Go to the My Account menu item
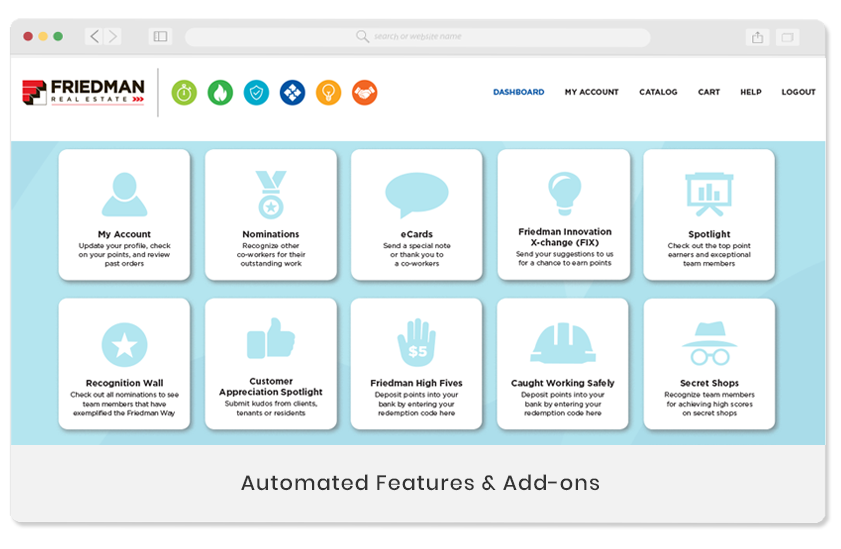Viewport: 841px width, 549px height. pyautogui.click(x=591, y=92)
